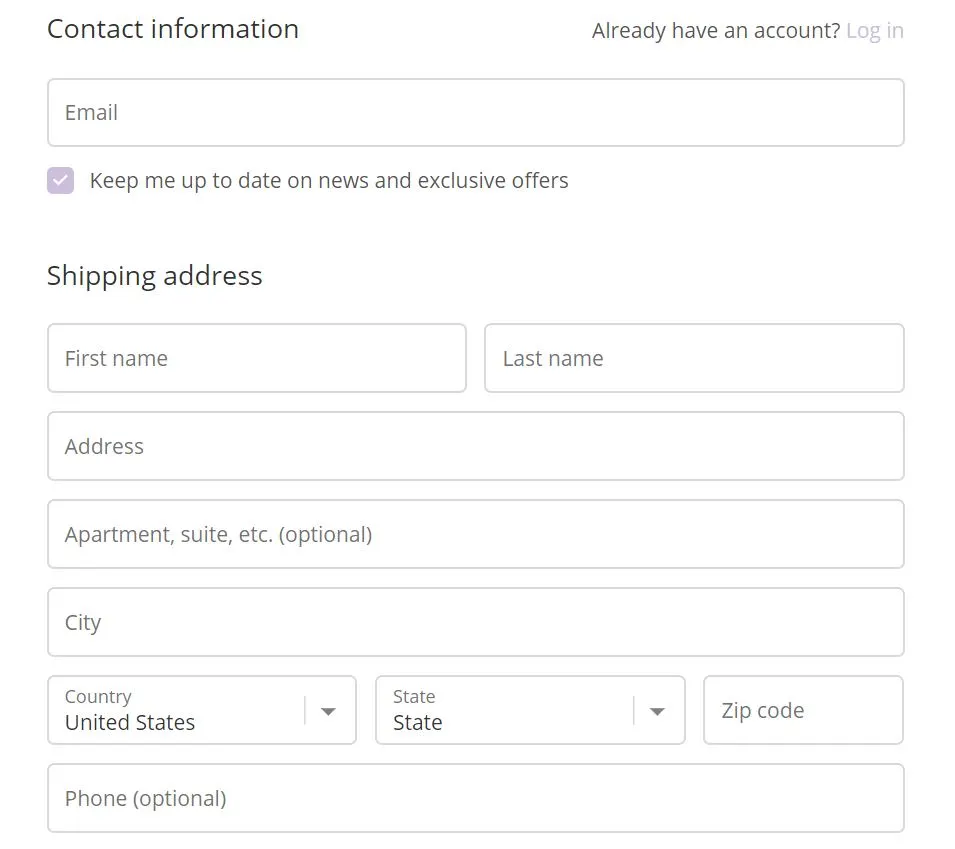Click into the Address field
This screenshot has width=955, height=849.
(x=475, y=446)
